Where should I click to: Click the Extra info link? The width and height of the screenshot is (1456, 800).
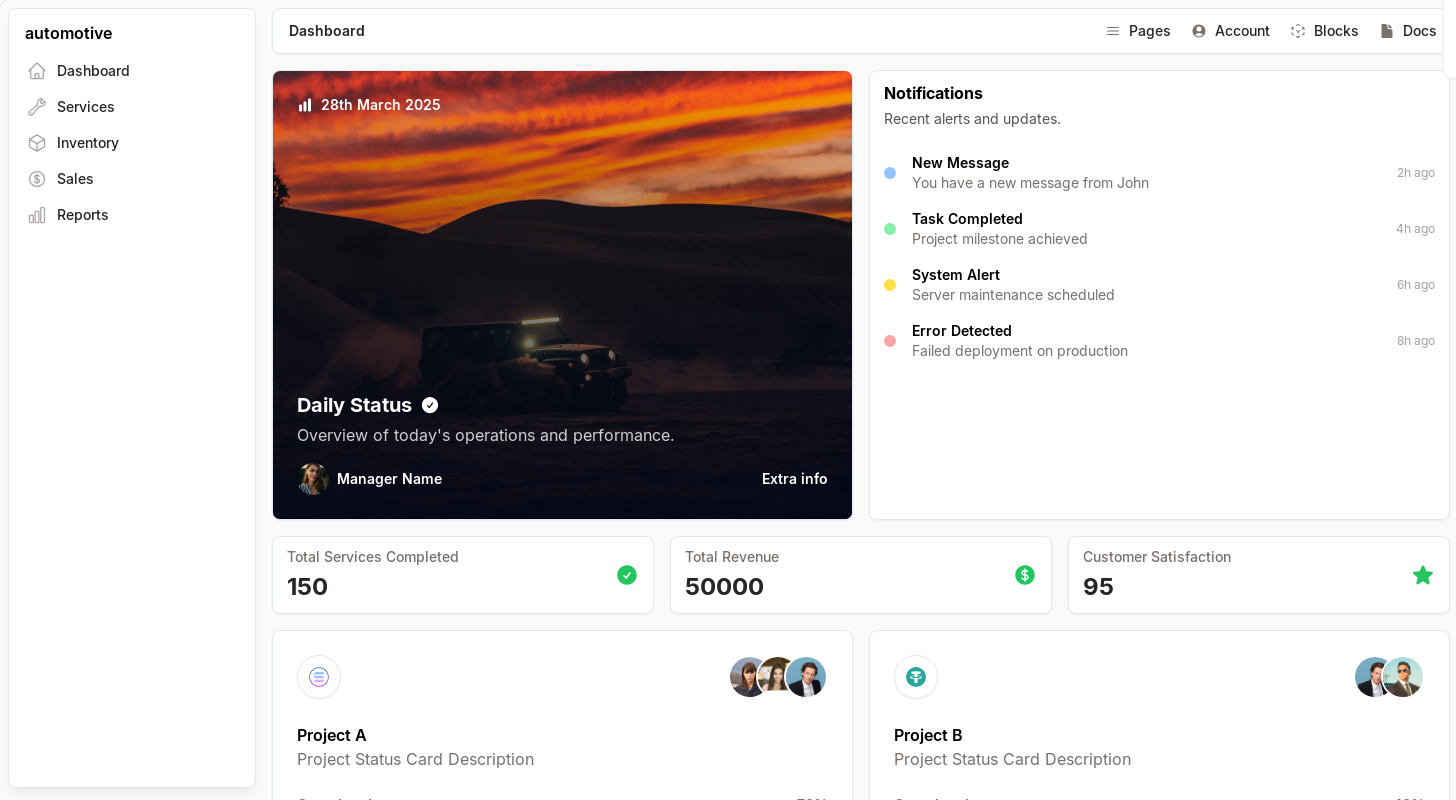click(794, 479)
